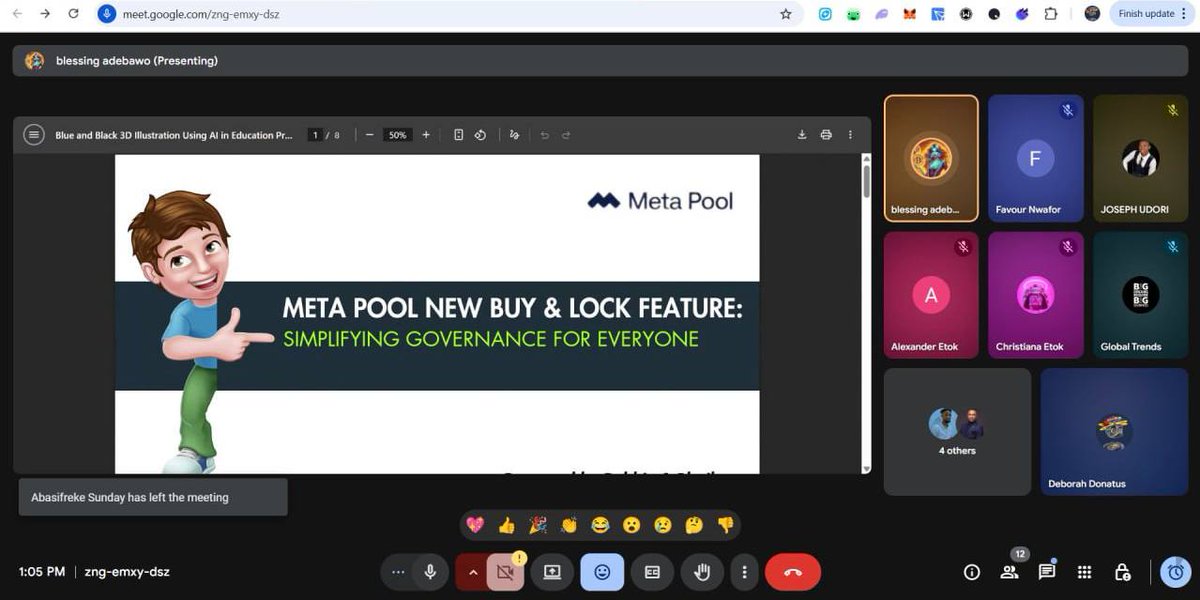The image size is (1200, 600).
Task: Print the presented PDF
Action: pyautogui.click(x=826, y=135)
